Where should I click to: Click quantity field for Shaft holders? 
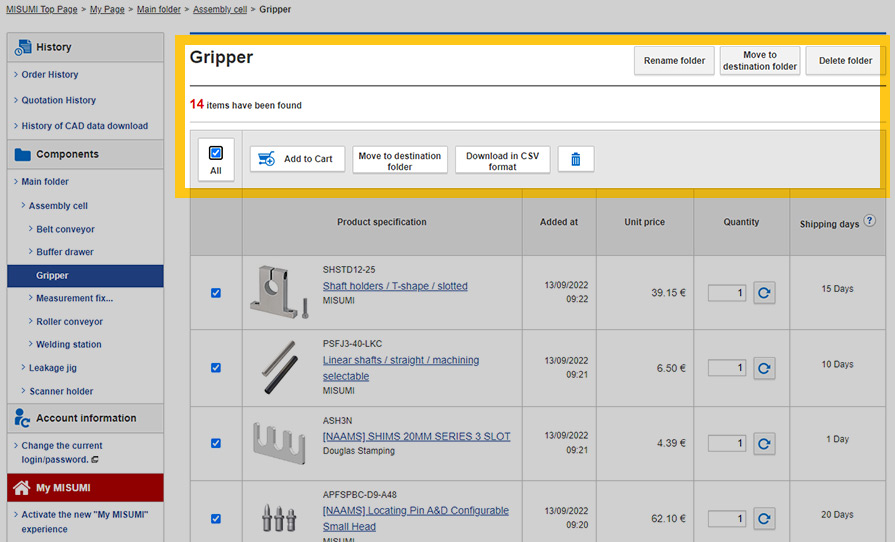pos(727,293)
